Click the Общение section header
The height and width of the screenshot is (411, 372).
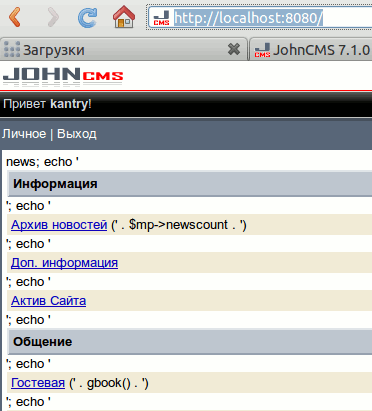pos(190,342)
